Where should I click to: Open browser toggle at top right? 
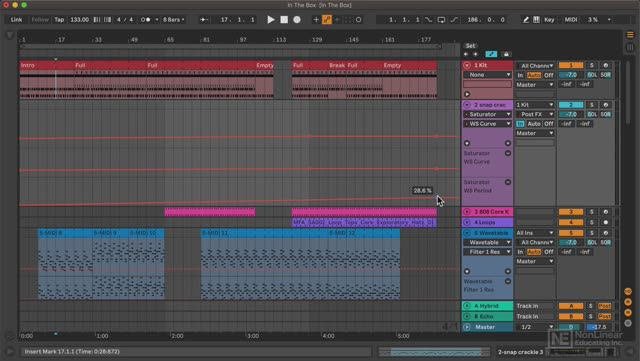630,35
